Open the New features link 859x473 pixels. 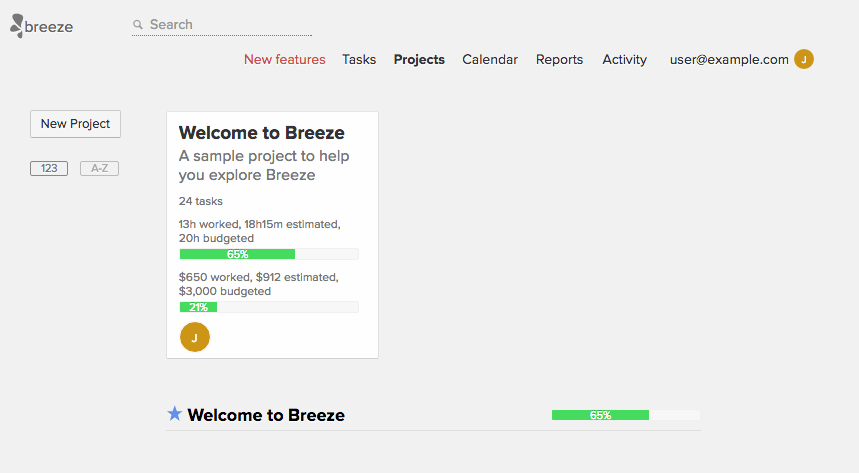[x=284, y=59]
